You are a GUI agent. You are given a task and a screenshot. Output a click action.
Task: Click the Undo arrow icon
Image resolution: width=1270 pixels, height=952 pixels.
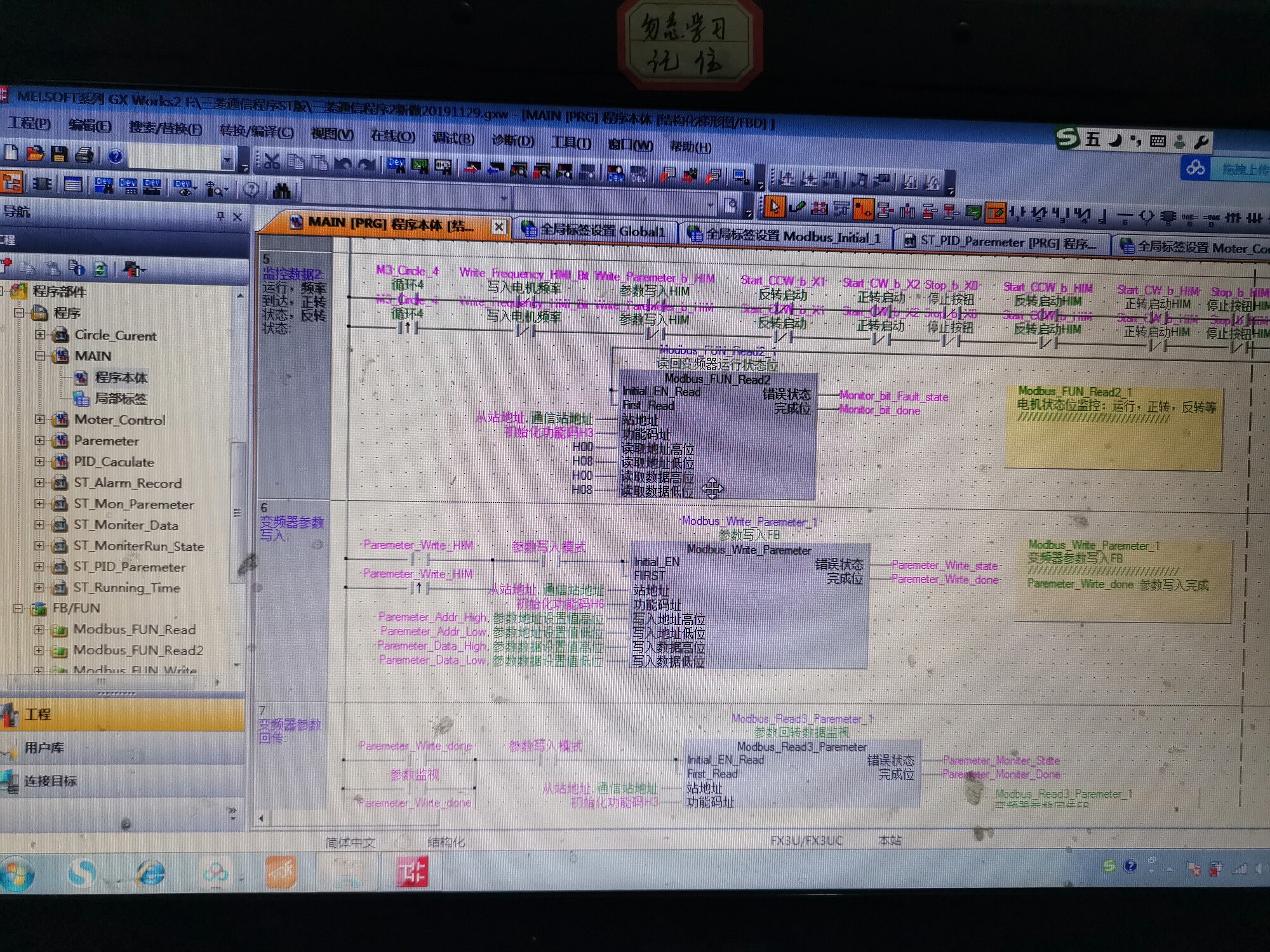(x=343, y=164)
